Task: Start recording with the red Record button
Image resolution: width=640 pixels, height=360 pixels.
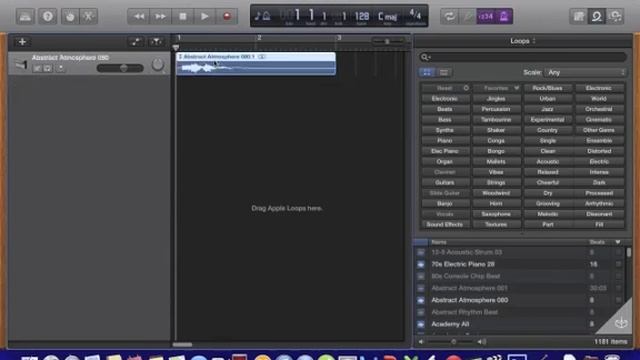Action: coord(227,16)
